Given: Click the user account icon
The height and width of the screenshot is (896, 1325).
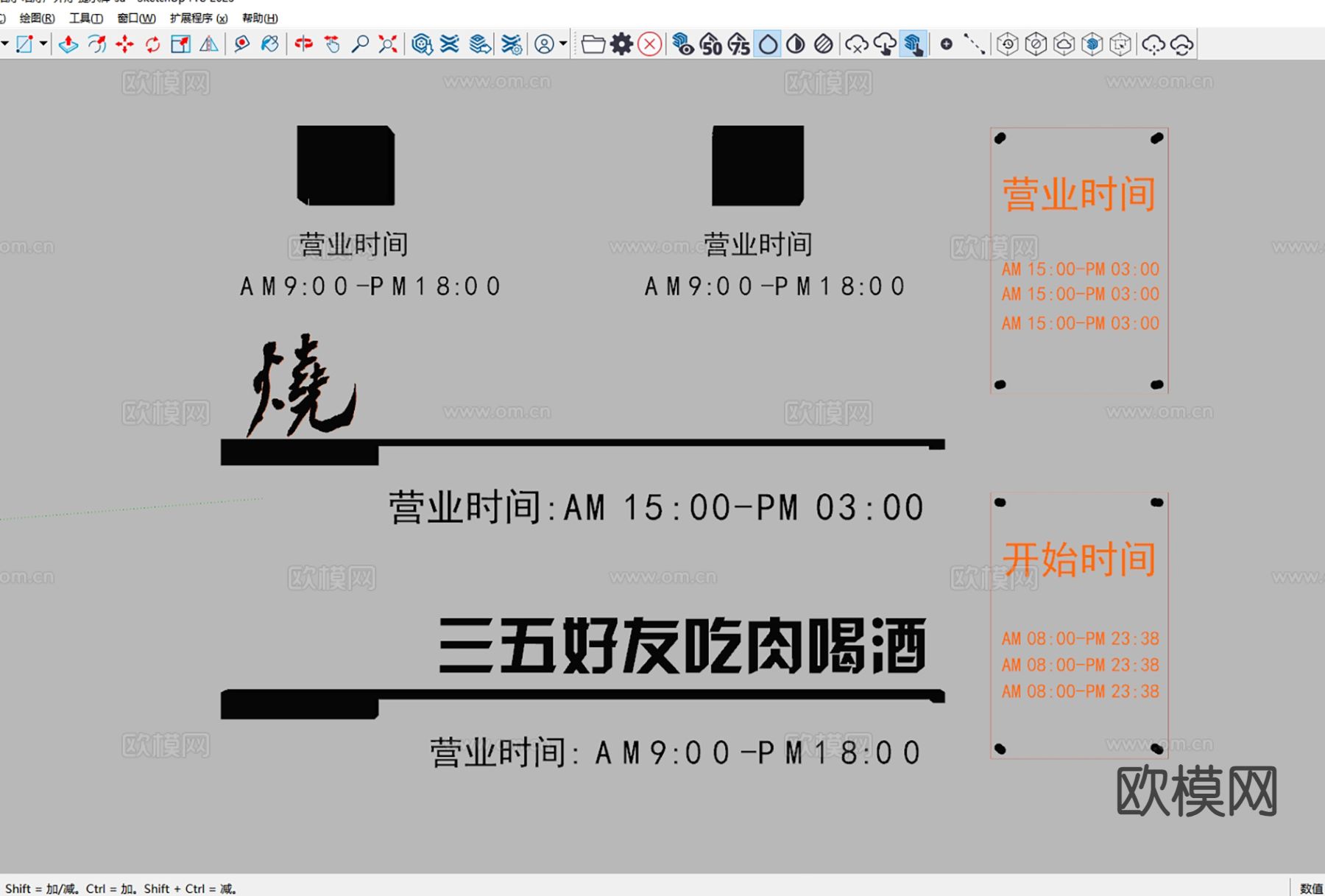Looking at the screenshot, I should coord(544,44).
